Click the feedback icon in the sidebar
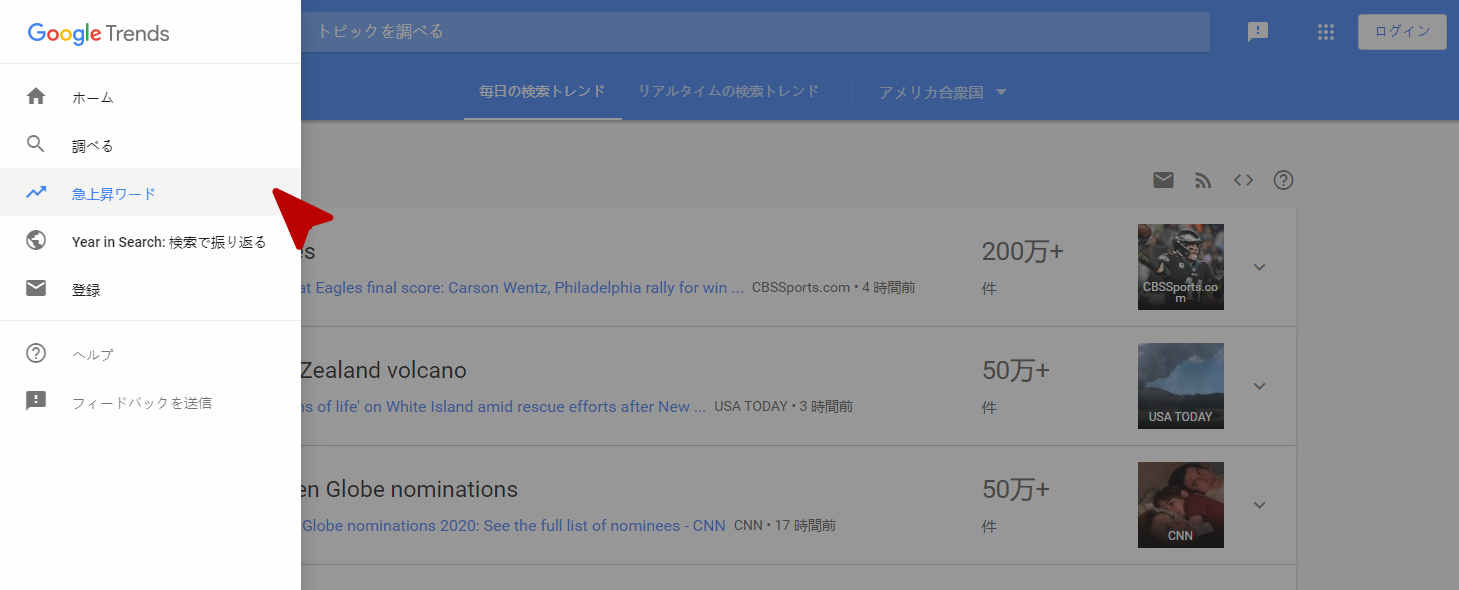Screen dimensions: 1459x590 click(36, 401)
